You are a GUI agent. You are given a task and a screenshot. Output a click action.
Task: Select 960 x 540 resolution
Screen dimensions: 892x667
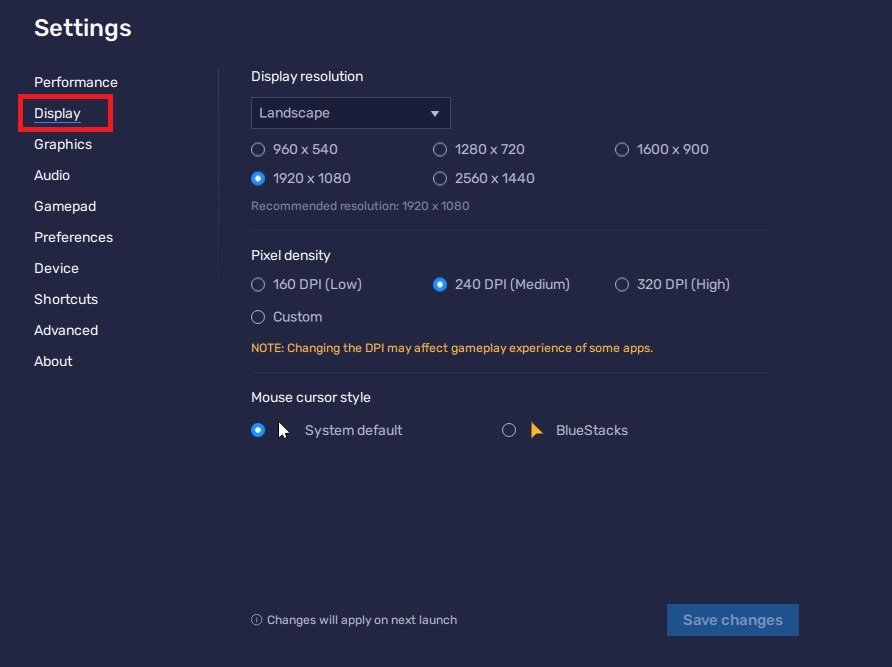tap(258, 149)
